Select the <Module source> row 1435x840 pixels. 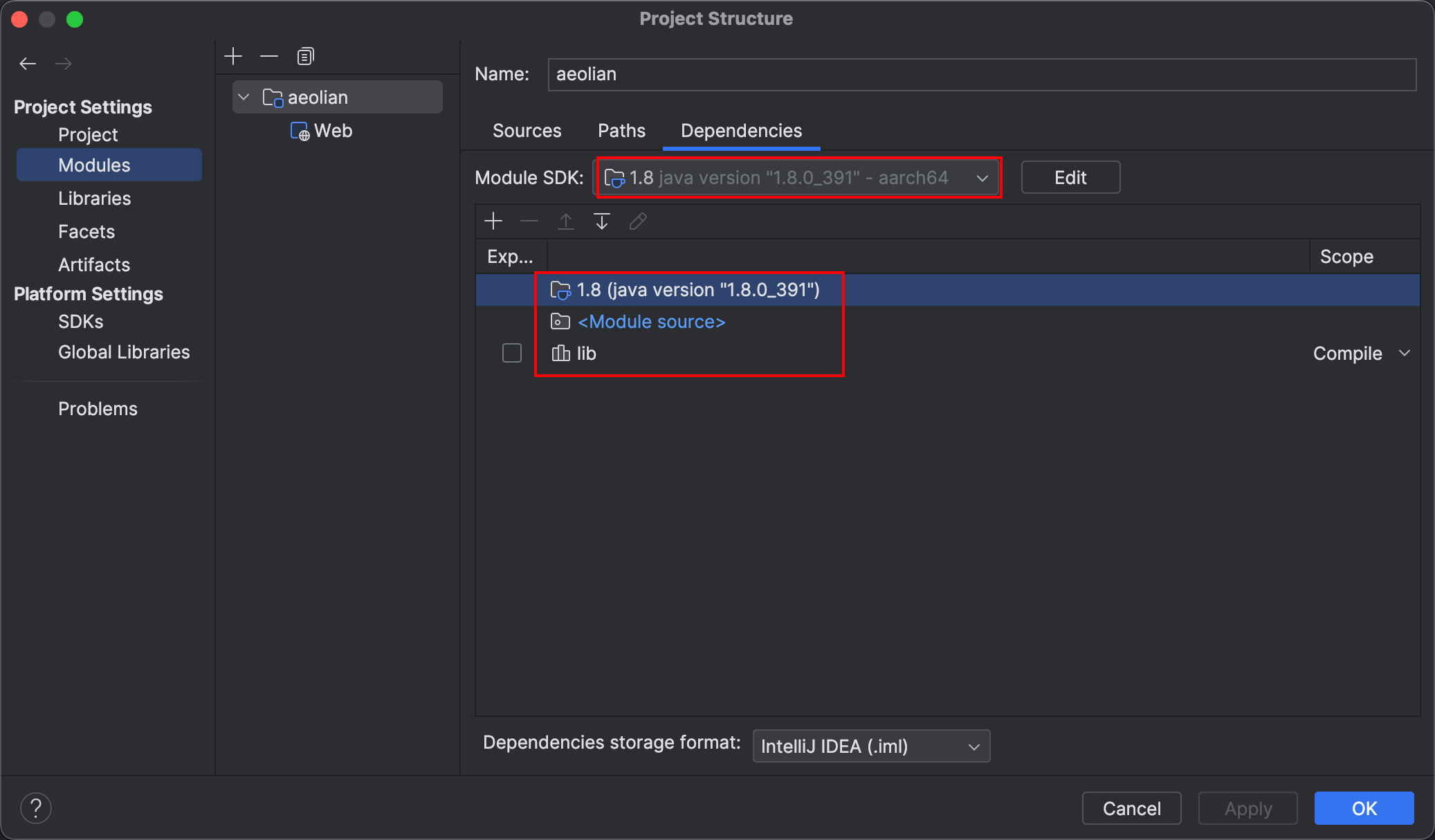[948, 322]
